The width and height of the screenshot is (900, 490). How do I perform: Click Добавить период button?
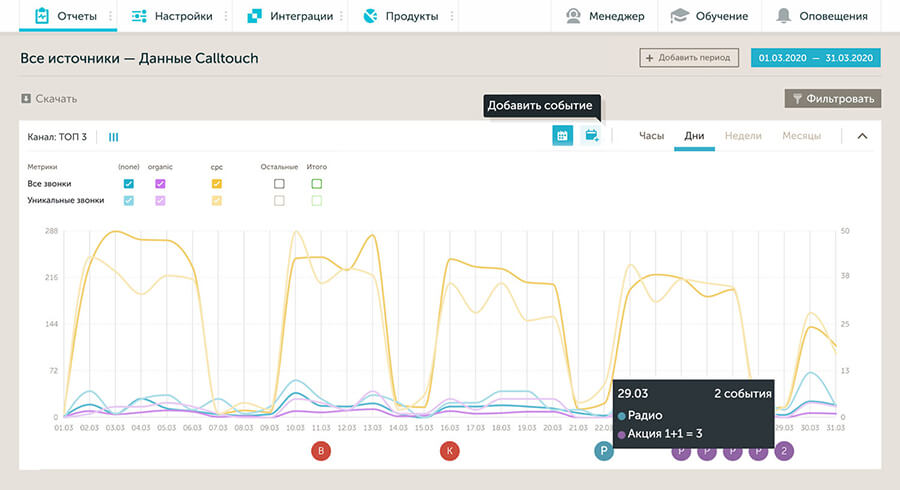tap(689, 58)
